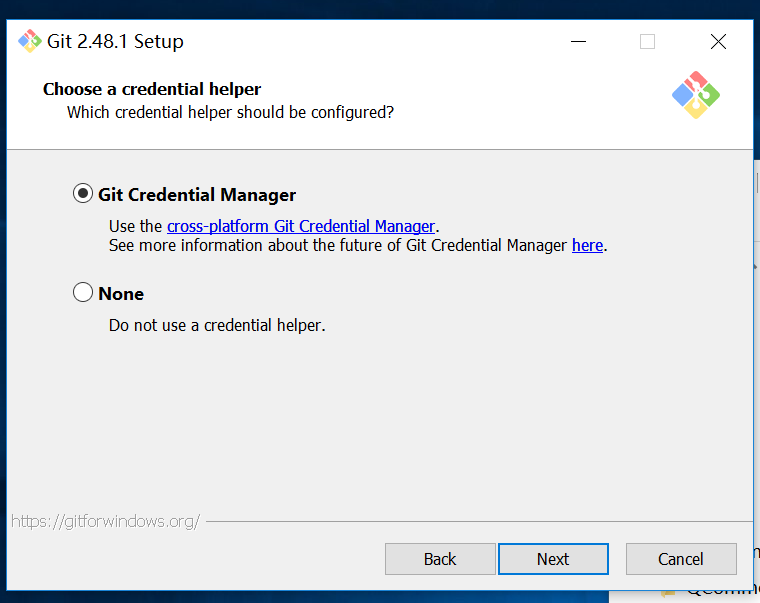Click the Next button
This screenshot has height=603, width=760.
[x=553, y=559]
